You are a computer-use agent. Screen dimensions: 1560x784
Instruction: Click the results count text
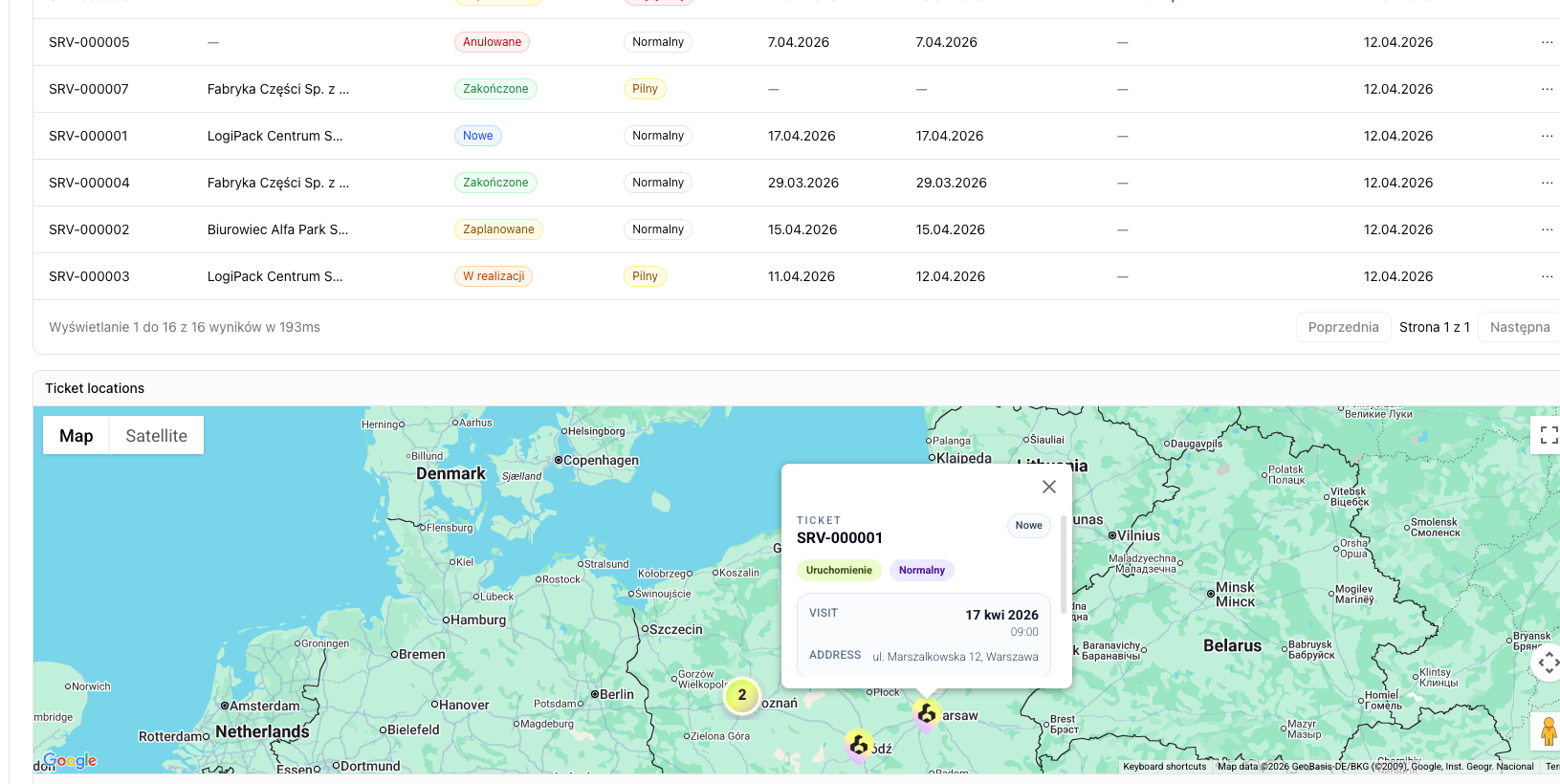coord(185,327)
